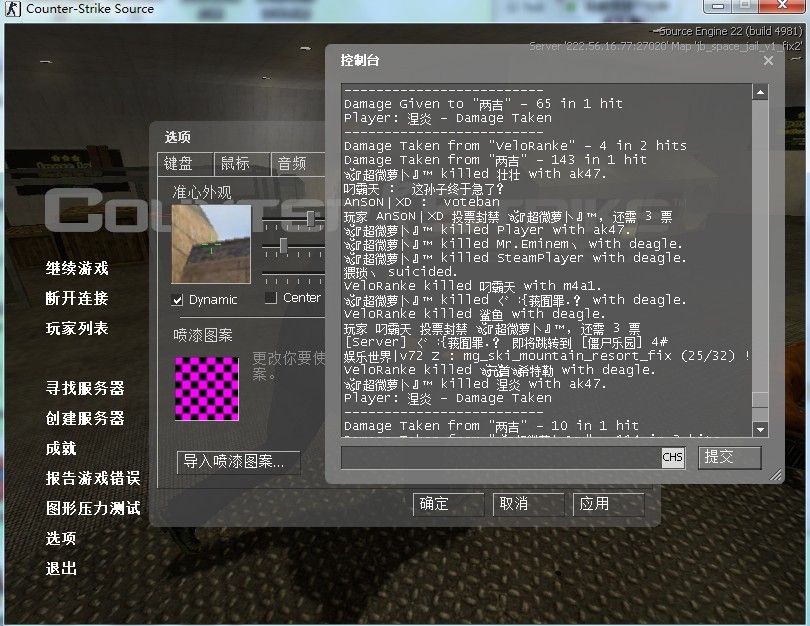The height and width of the screenshot is (626, 810).
Task: Open 玩家列表 from main menu
Action: click(x=77, y=328)
